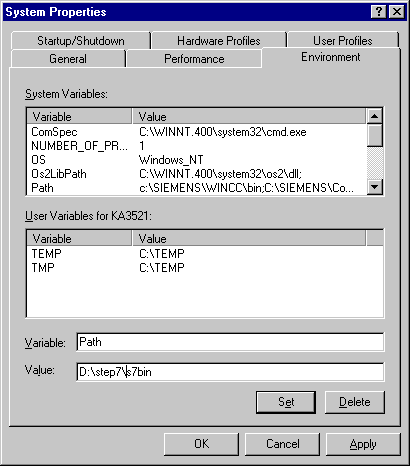
Task: Select the Path system variable row
Action: [x=197, y=188]
